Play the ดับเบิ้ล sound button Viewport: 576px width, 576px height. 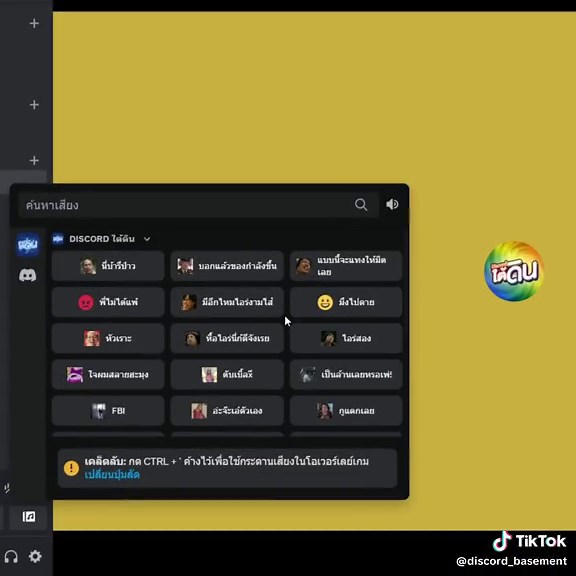[x=227, y=375]
